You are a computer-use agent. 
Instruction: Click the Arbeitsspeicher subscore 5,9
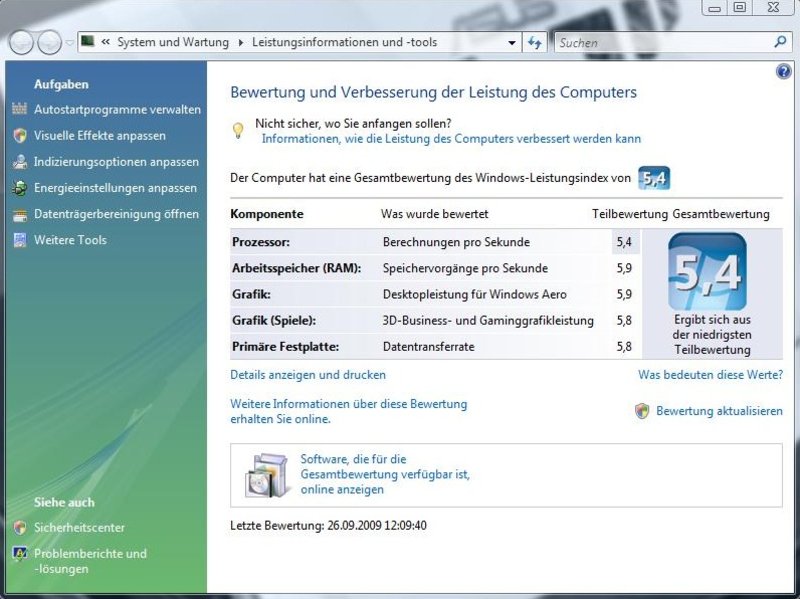tap(624, 268)
